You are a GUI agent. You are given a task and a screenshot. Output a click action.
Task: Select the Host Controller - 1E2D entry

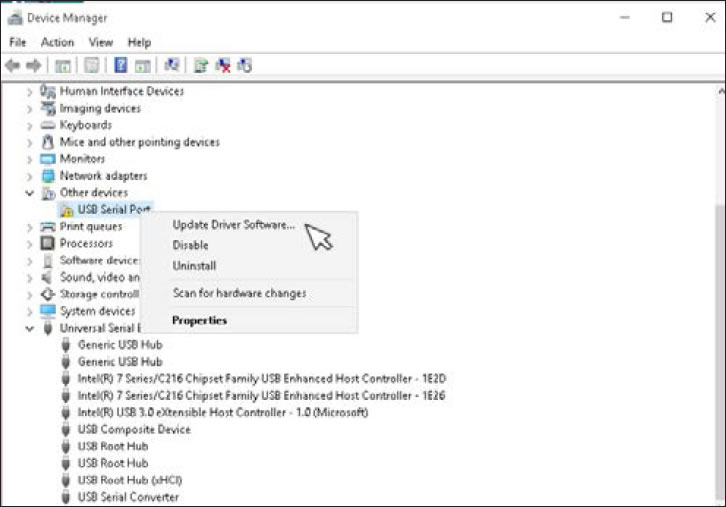coord(262,378)
